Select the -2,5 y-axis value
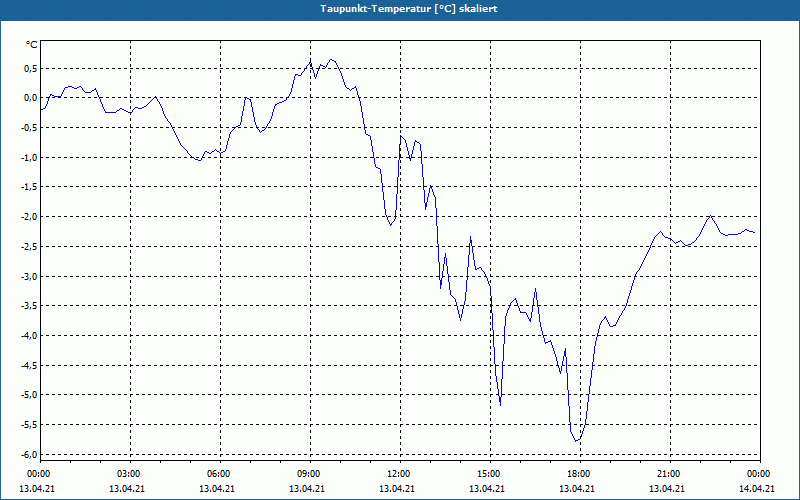 click(x=28, y=247)
